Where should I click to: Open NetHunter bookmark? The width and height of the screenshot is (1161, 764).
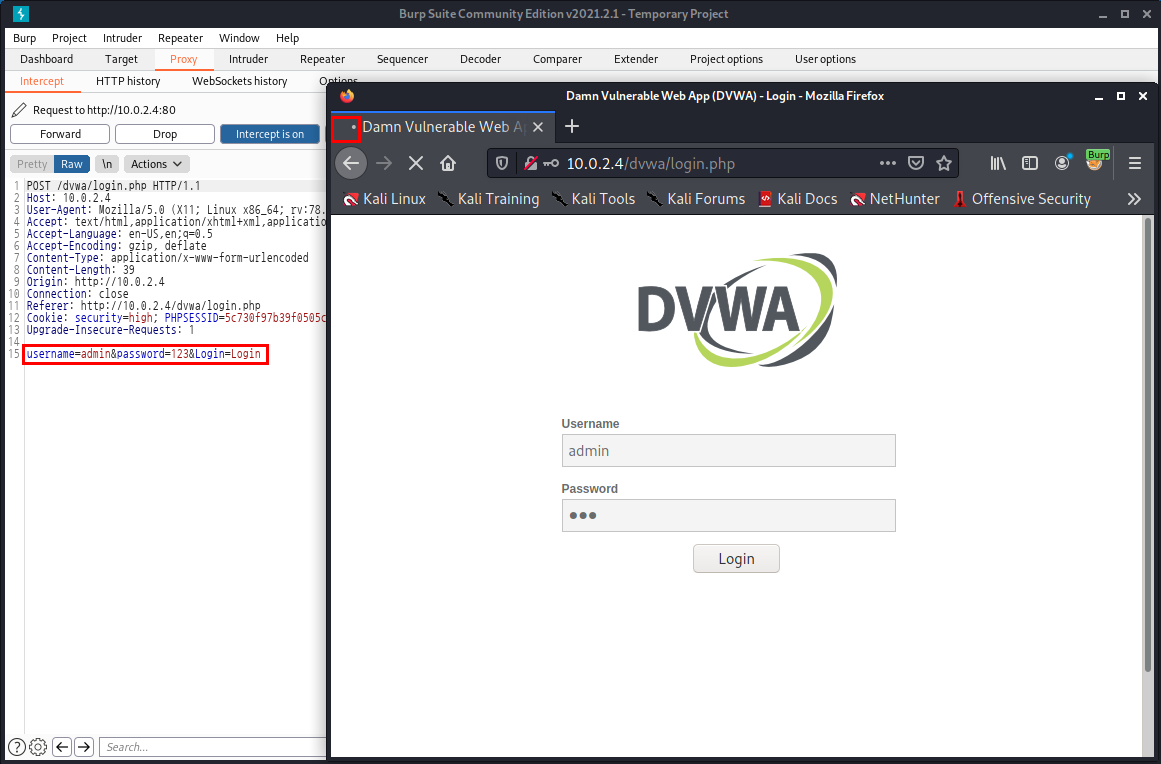click(895, 198)
